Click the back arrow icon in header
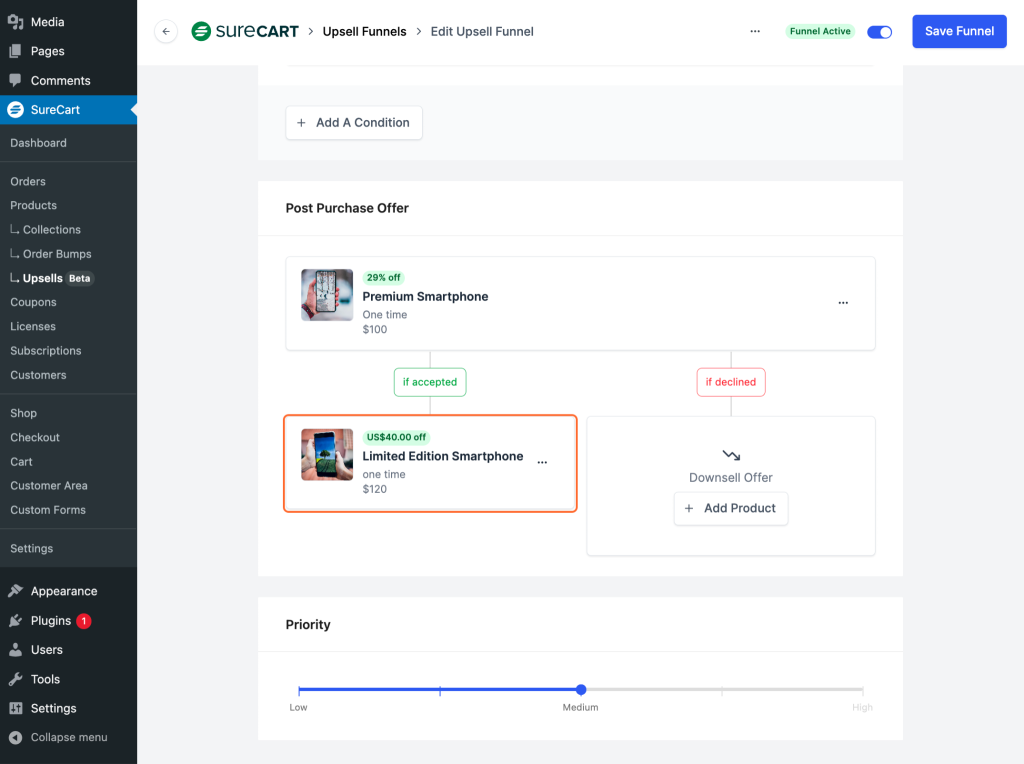1024x764 pixels. tap(166, 32)
